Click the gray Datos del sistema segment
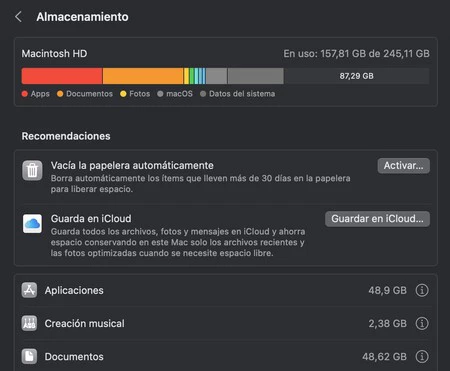The width and height of the screenshot is (450, 371). [x=256, y=76]
